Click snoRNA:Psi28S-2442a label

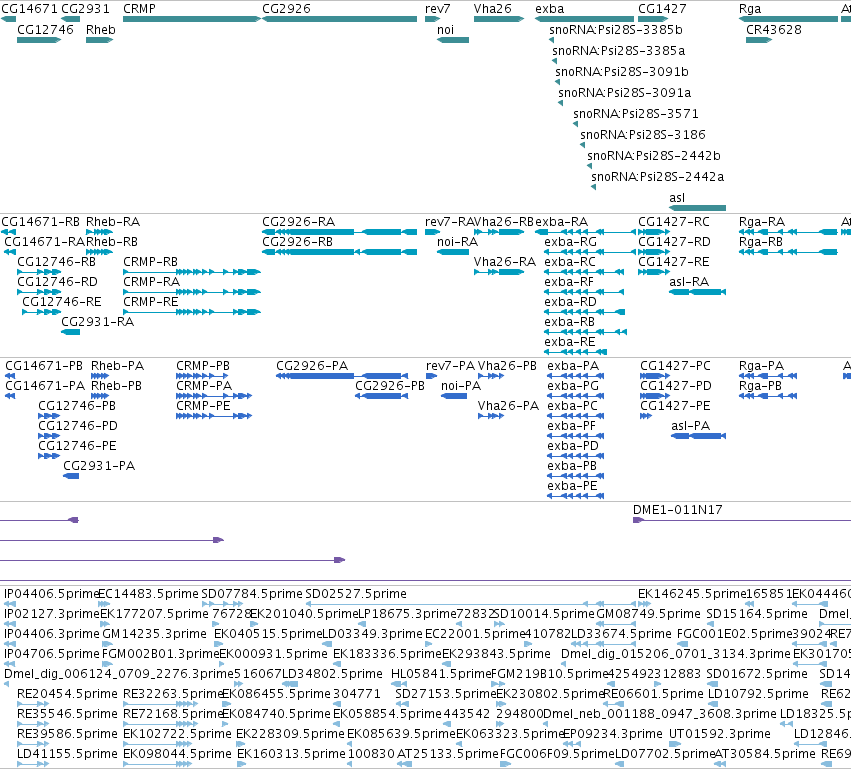click(x=658, y=177)
